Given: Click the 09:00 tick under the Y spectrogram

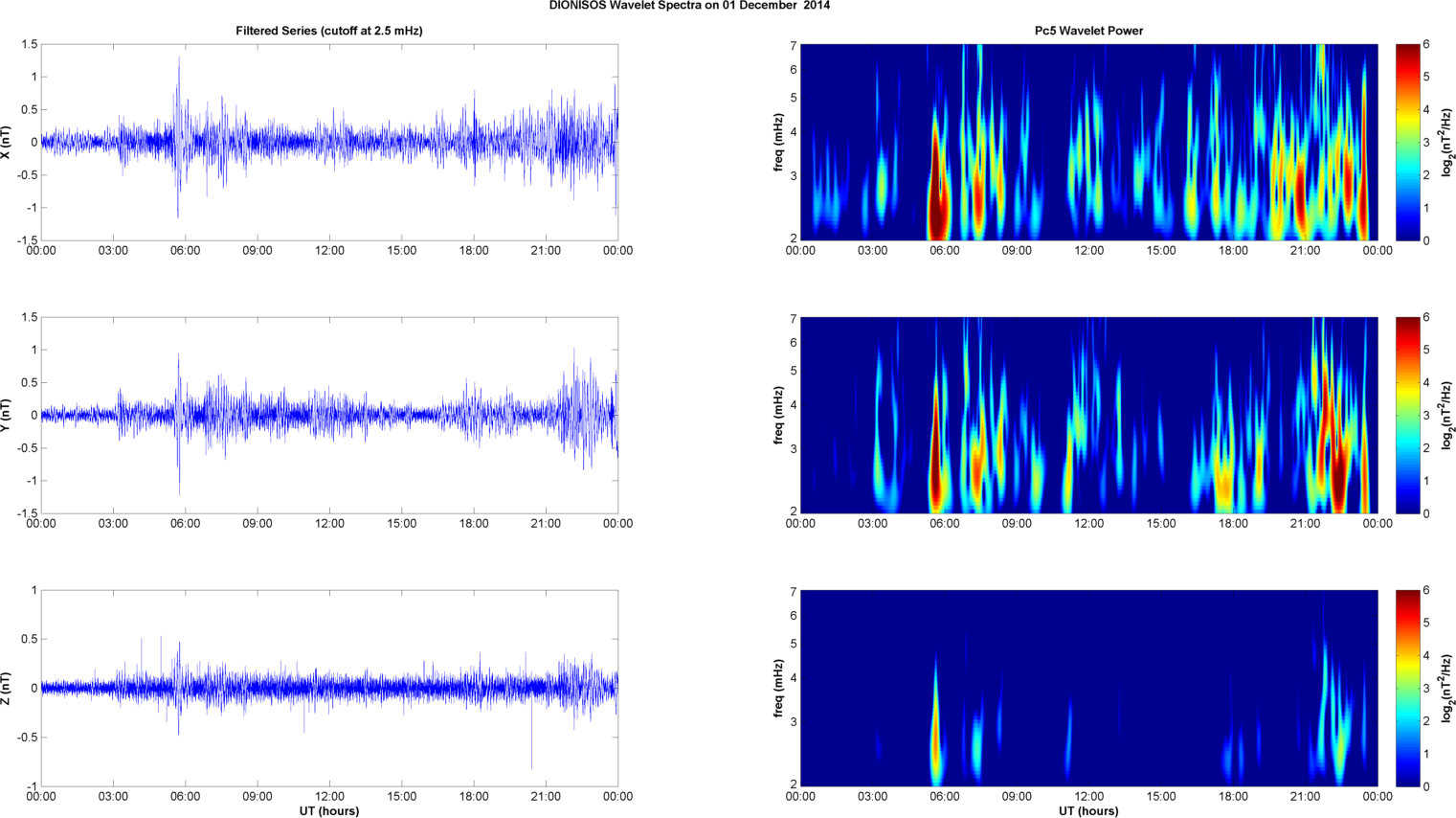Looking at the screenshot, I should 1017,523.
